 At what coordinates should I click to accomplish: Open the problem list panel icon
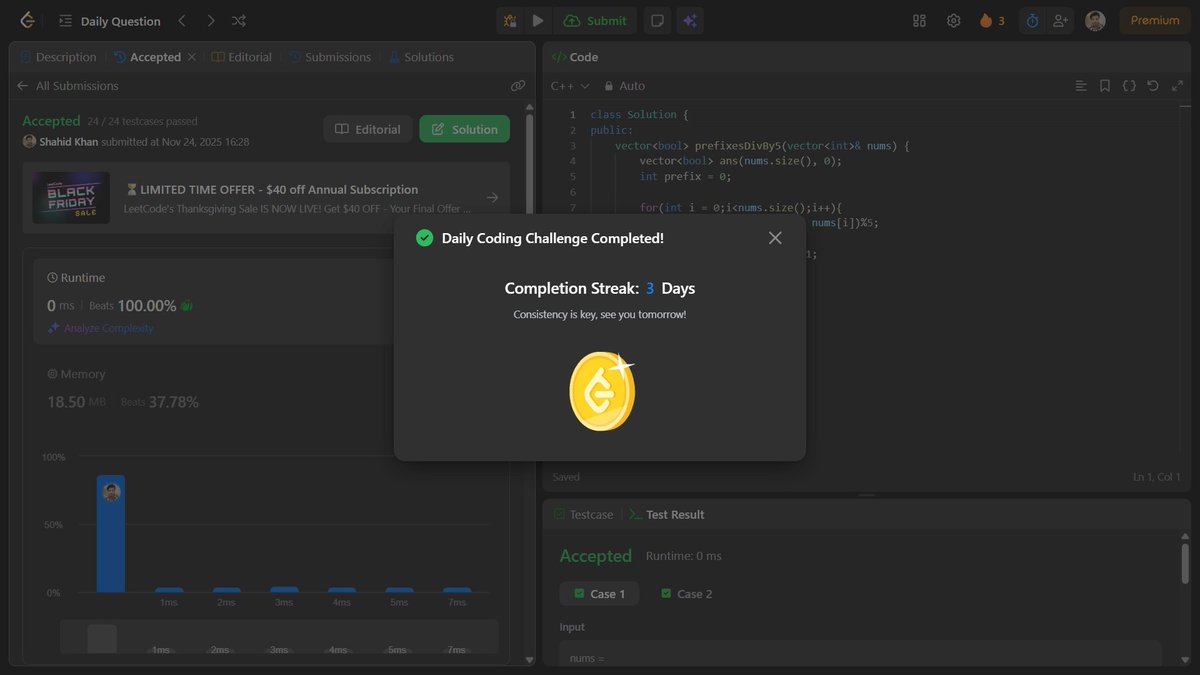[65, 21]
